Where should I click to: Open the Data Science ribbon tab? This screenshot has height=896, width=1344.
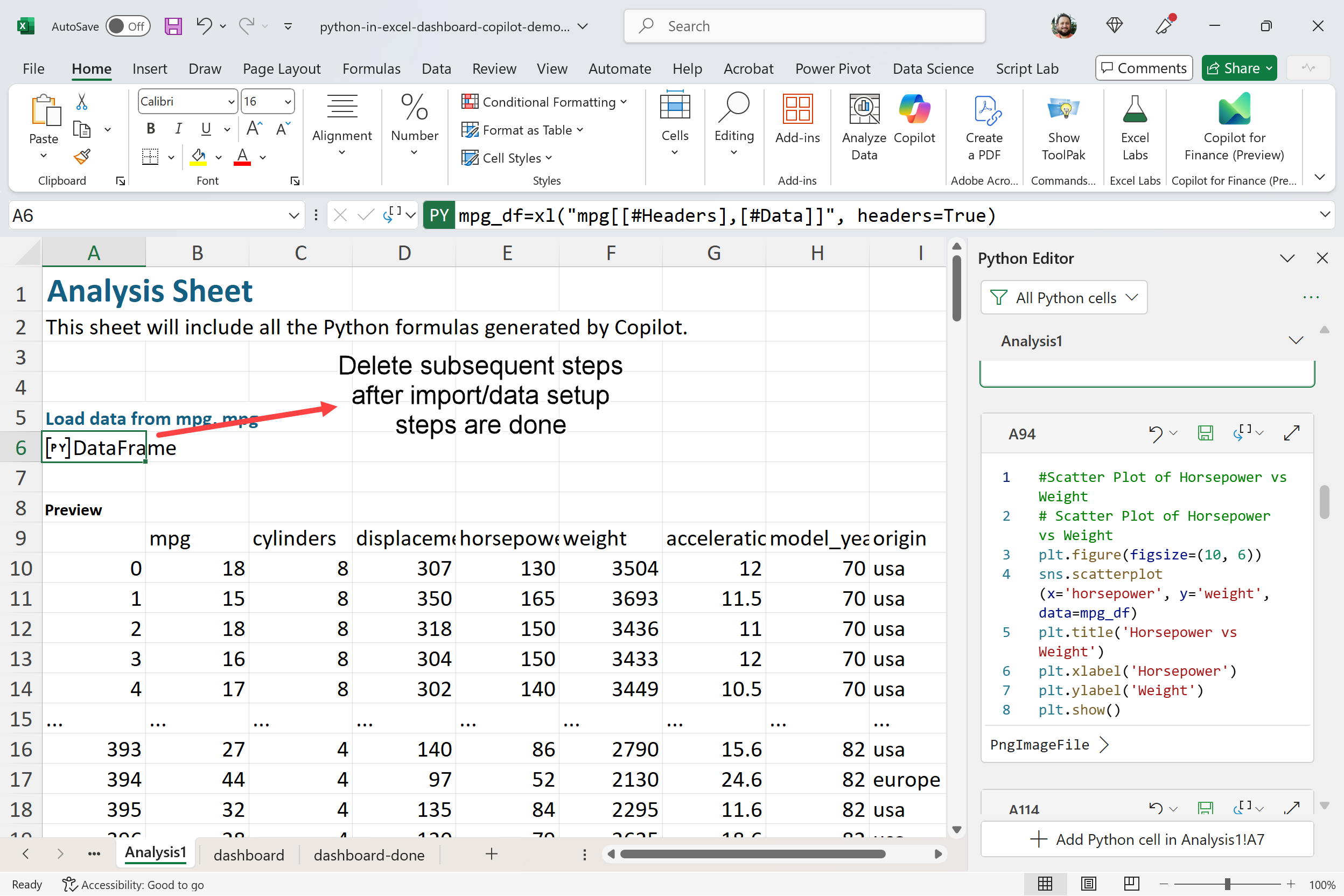coord(933,68)
